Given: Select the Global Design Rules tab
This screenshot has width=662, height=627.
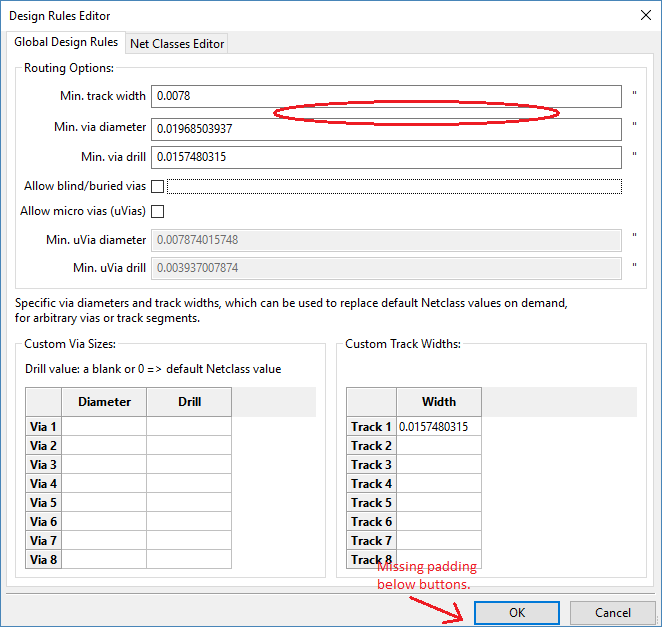Looking at the screenshot, I should click(66, 43).
